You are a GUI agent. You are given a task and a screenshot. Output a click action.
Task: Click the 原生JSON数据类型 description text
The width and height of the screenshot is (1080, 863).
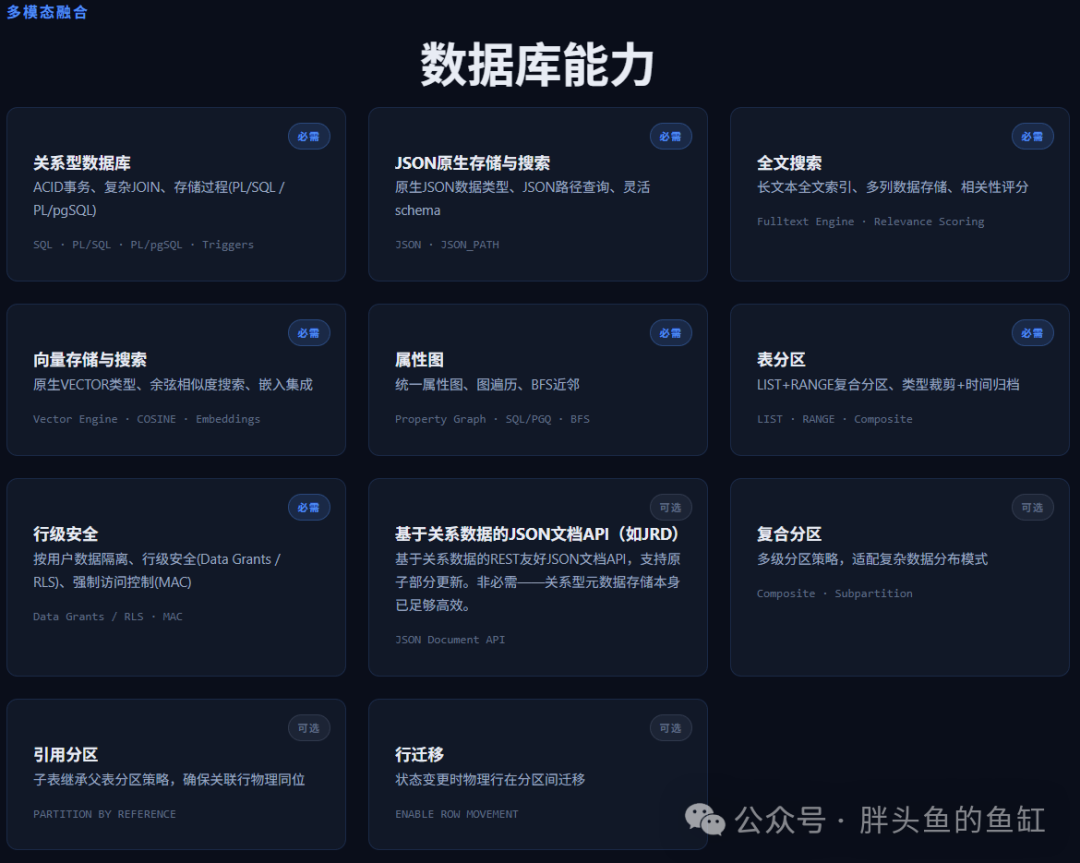(522, 198)
